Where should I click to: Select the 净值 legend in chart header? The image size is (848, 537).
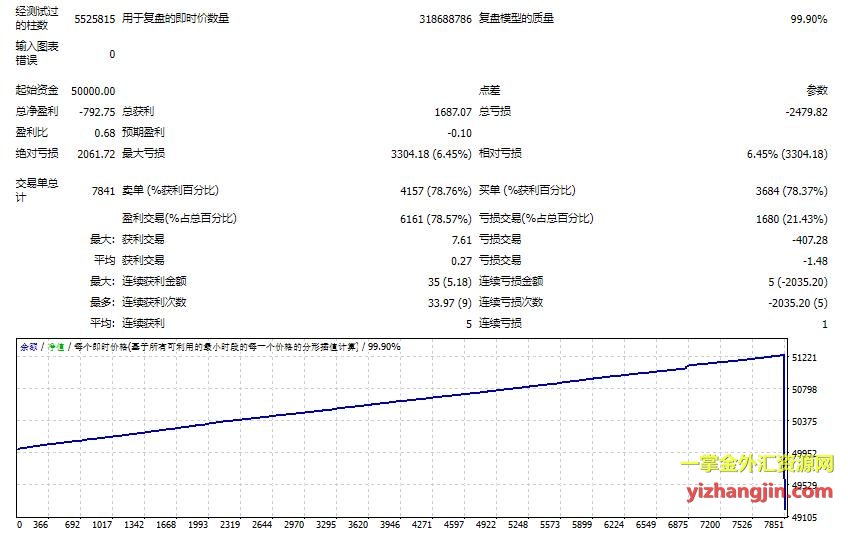56,347
